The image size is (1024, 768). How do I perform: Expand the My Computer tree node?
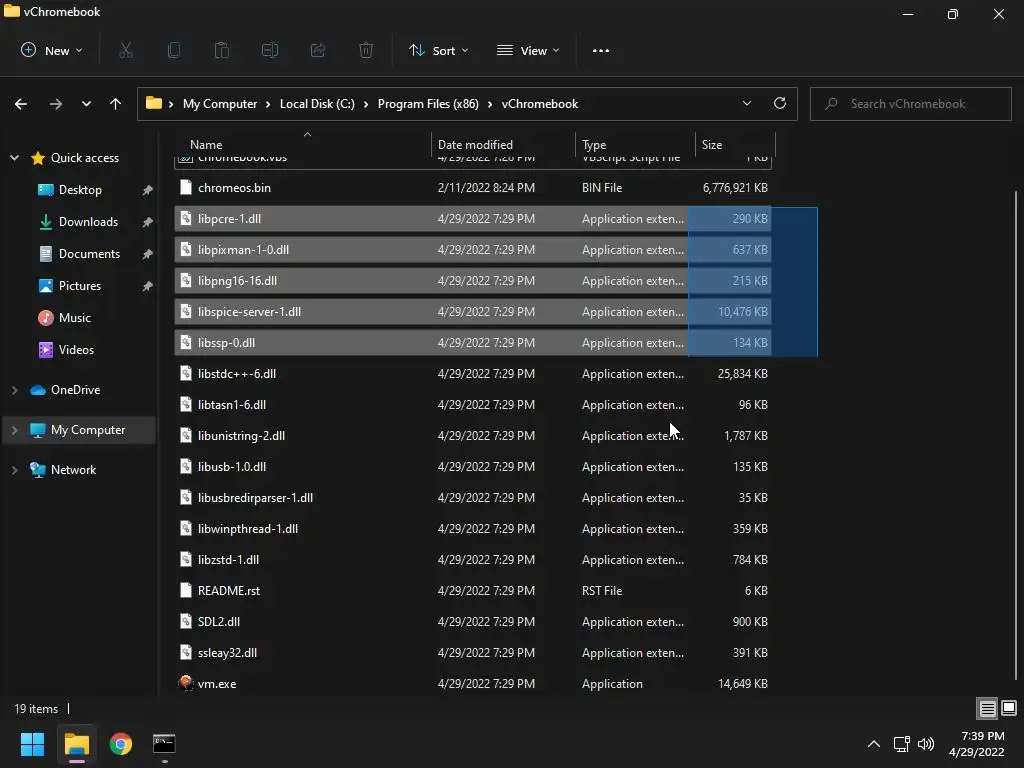pyautogui.click(x=14, y=430)
